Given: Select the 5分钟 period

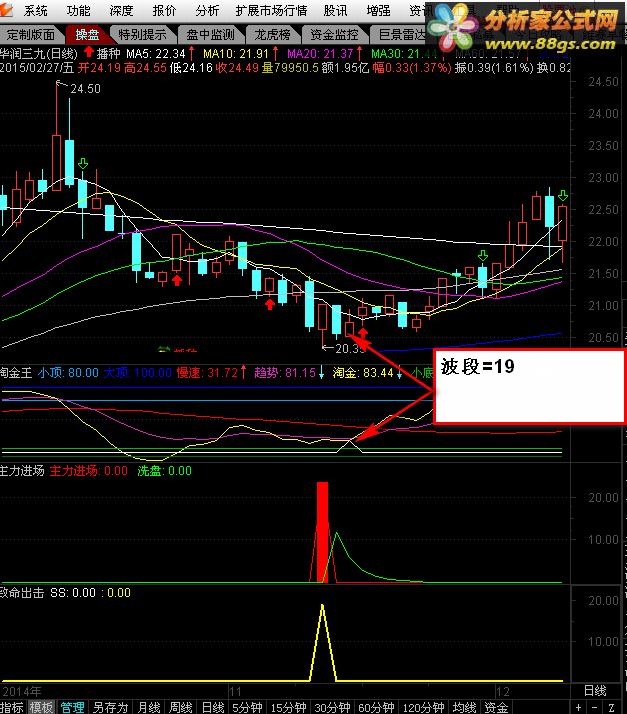Looking at the screenshot, I should click(x=247, y=707).
